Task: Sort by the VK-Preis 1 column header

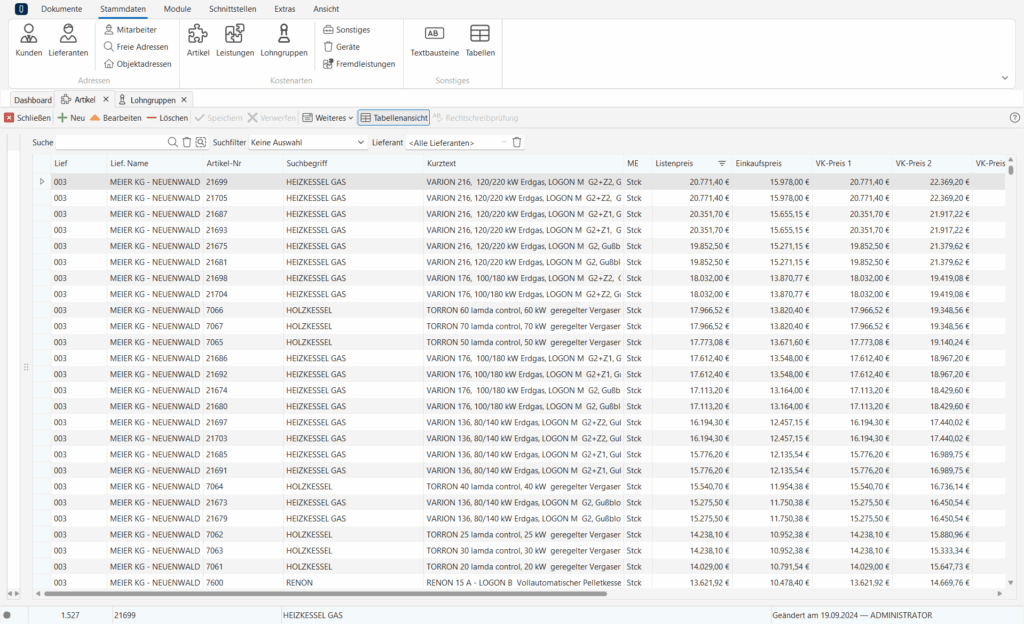Action: (852, 163)
